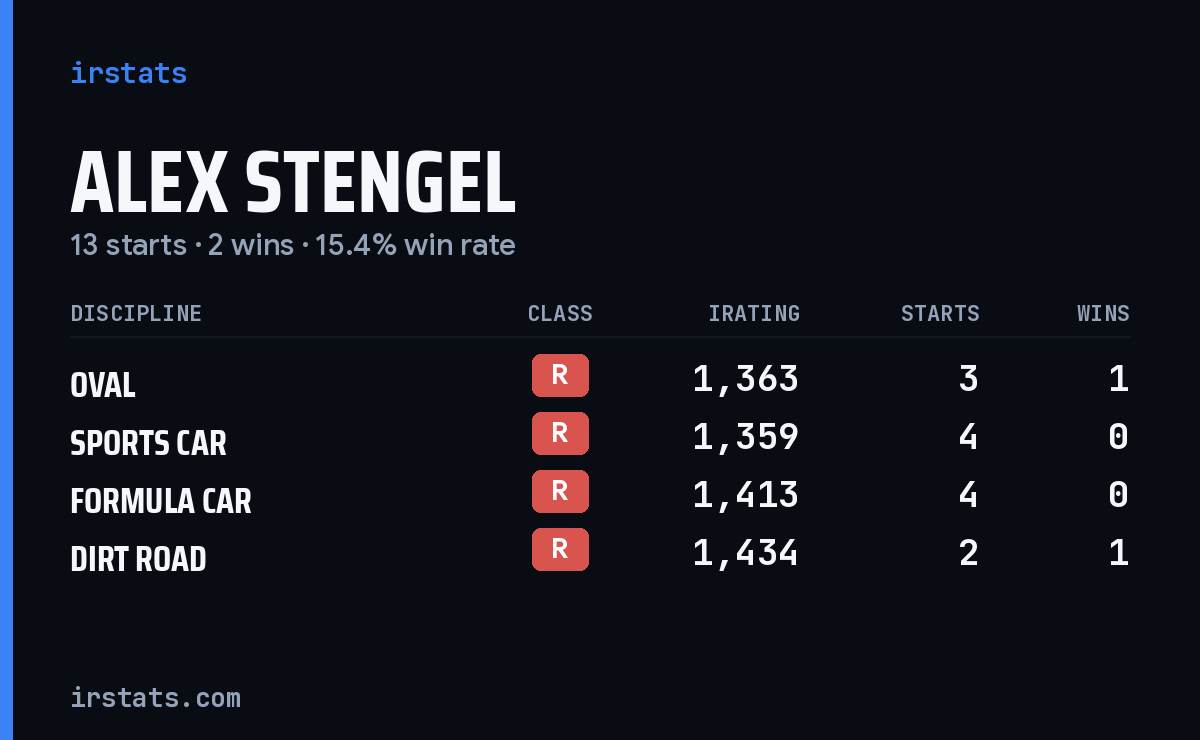This screenshot has height=740, width=1200.
Task: Select the DIRT ROAD discipline label
Action: [x=138, y=559]
